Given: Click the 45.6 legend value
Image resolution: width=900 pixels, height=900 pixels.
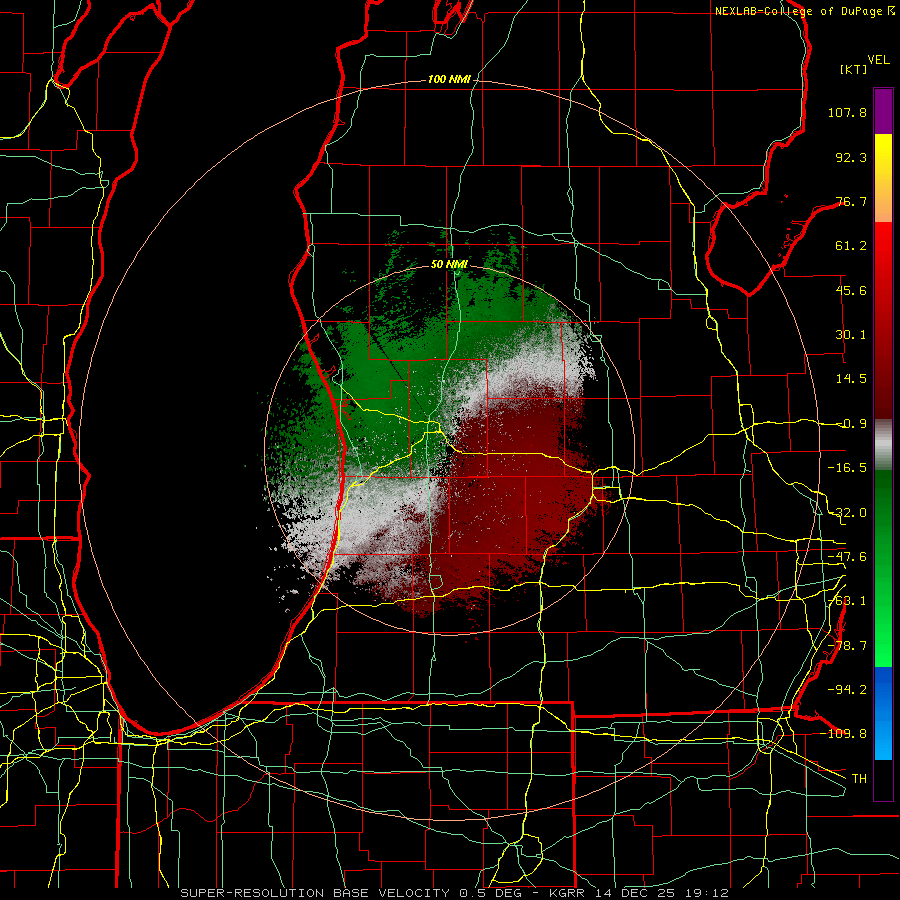Looking at the screenshot, I should [x=851, y=290].
